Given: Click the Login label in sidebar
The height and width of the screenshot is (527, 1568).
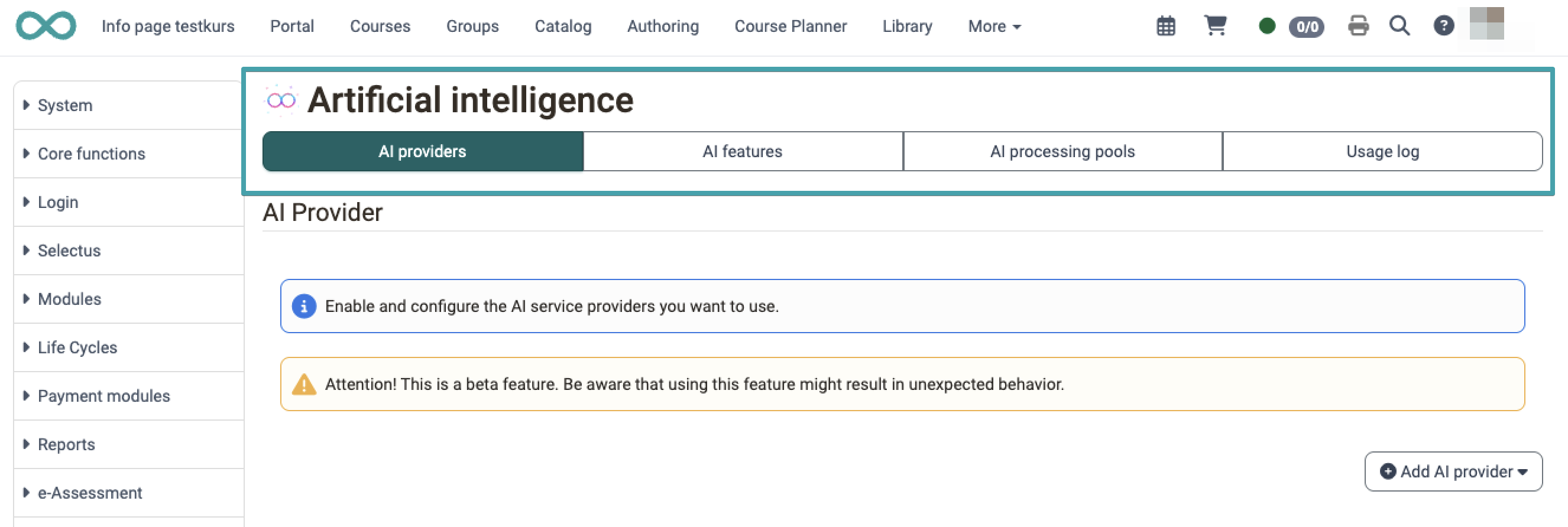Looking at the screenshot, I should click(58, 202).
